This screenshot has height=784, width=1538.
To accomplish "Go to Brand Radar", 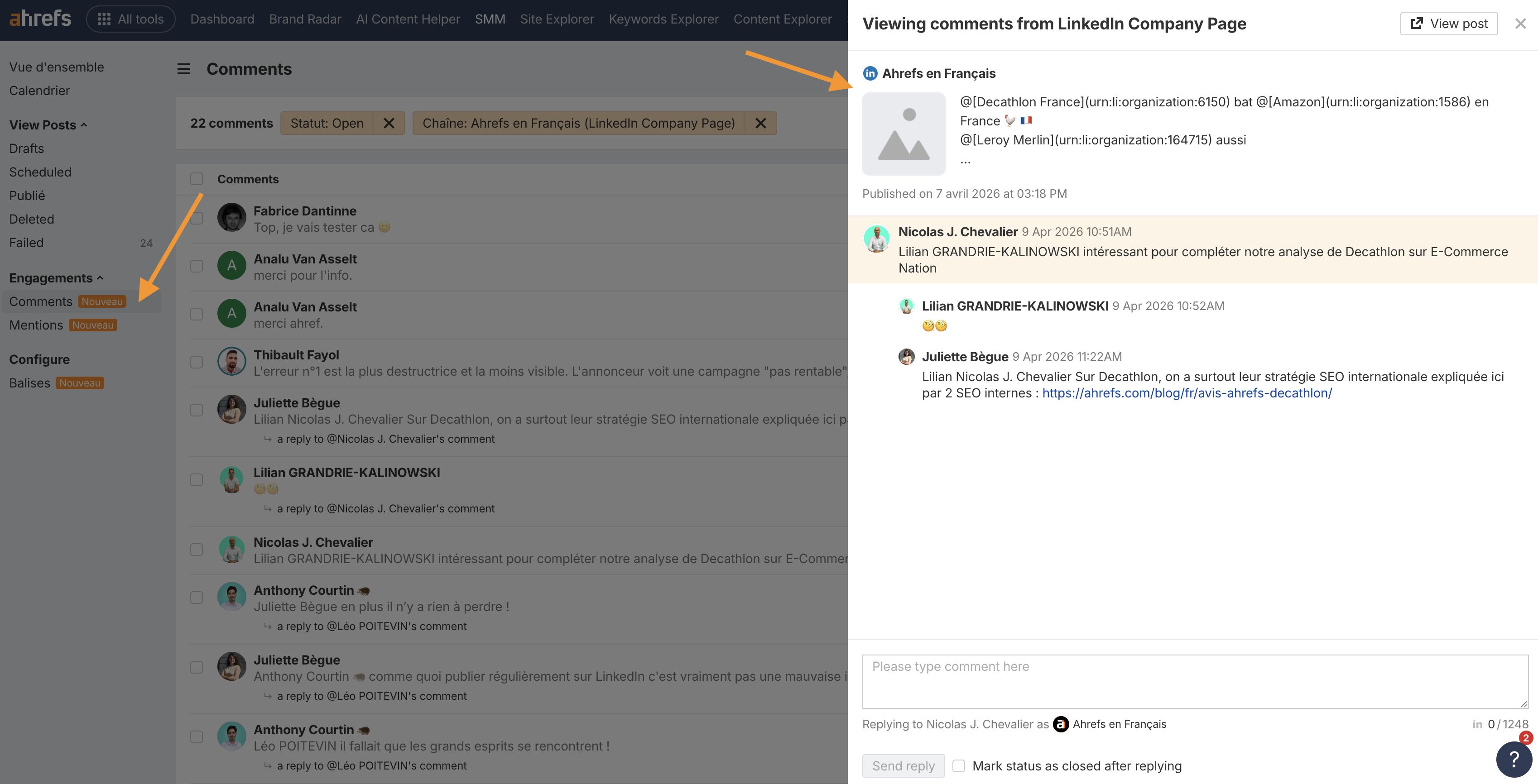I will 305,19.
